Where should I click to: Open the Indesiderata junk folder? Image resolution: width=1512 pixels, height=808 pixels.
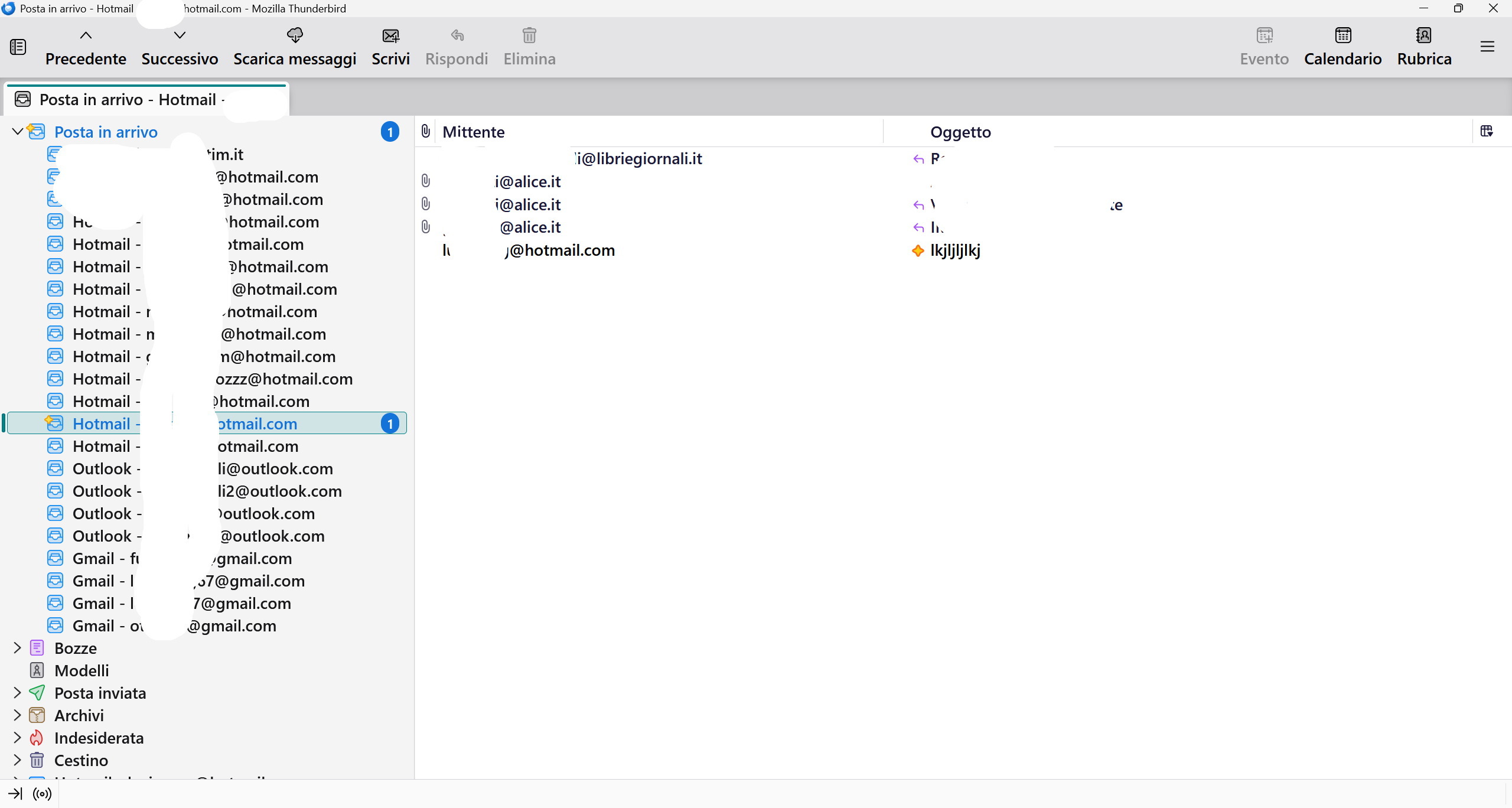pyautogui.click(x=99, y=738)
